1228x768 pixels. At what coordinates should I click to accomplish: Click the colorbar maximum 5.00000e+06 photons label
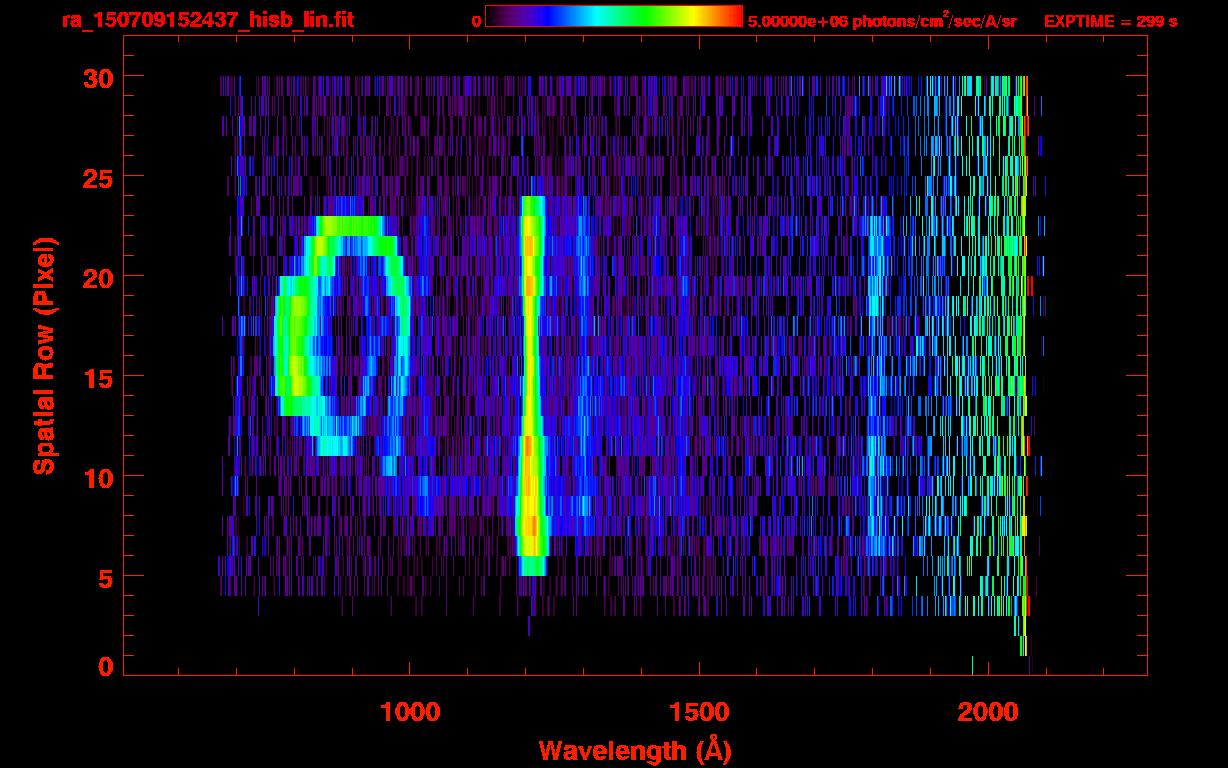point(882,20)
